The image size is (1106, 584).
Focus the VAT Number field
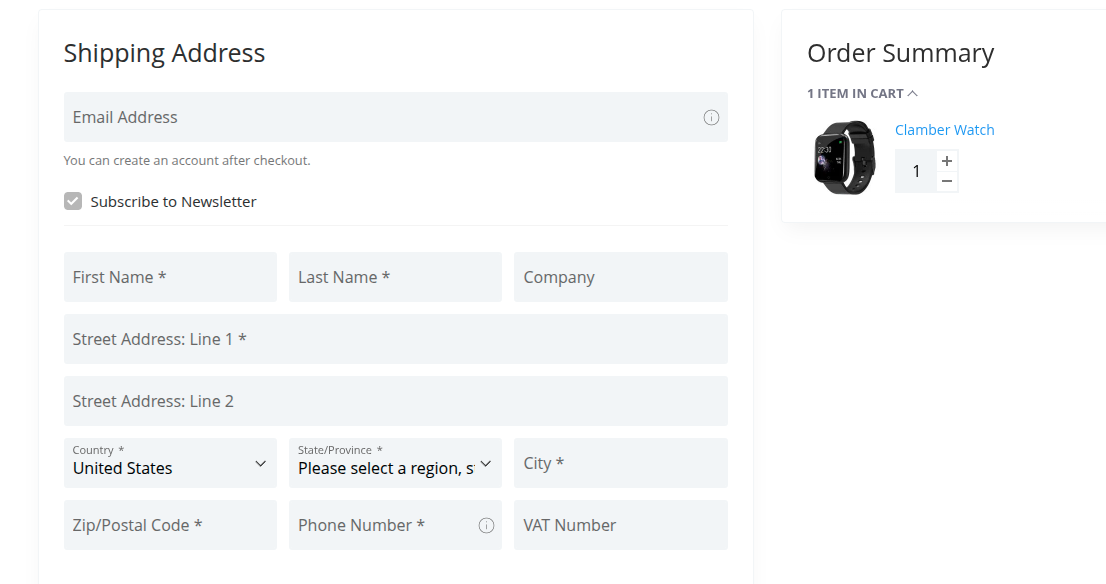621,525
